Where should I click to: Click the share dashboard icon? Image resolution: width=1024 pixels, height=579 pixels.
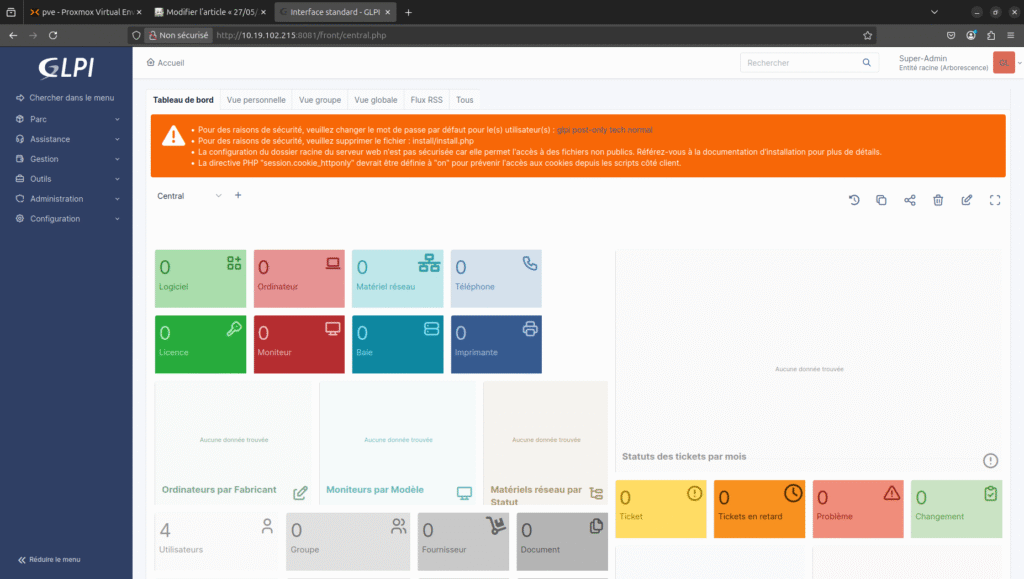click(x=910, y=200)
